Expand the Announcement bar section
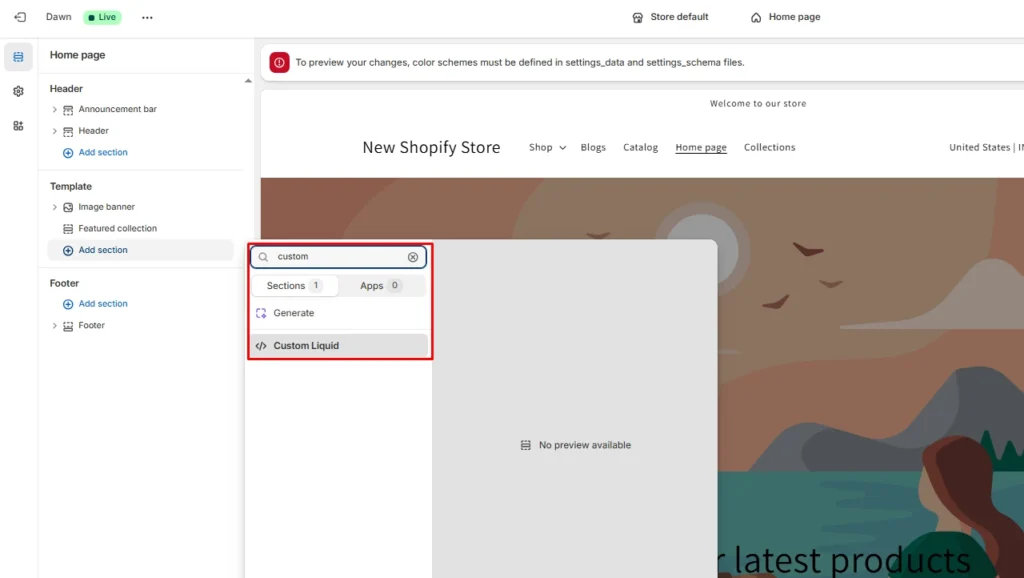 pos(56,109)
